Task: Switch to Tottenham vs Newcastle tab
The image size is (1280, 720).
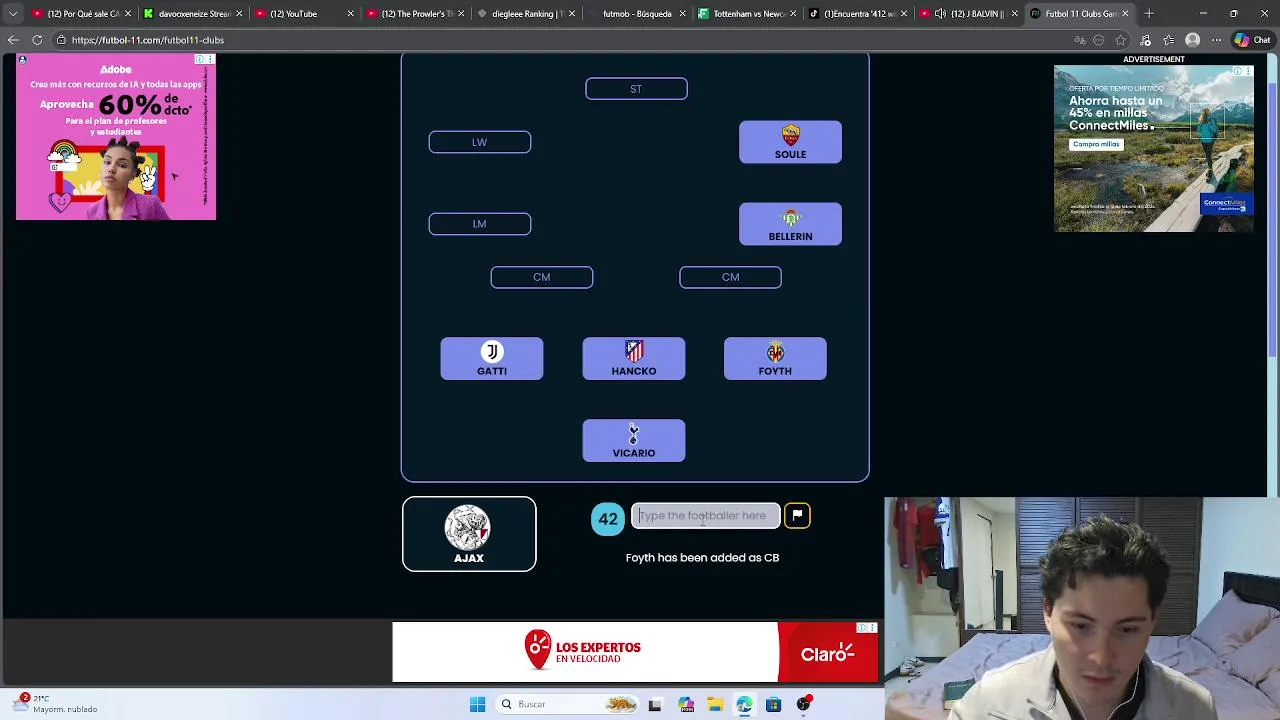Action: pyautogui.click(x=747, y=14)
